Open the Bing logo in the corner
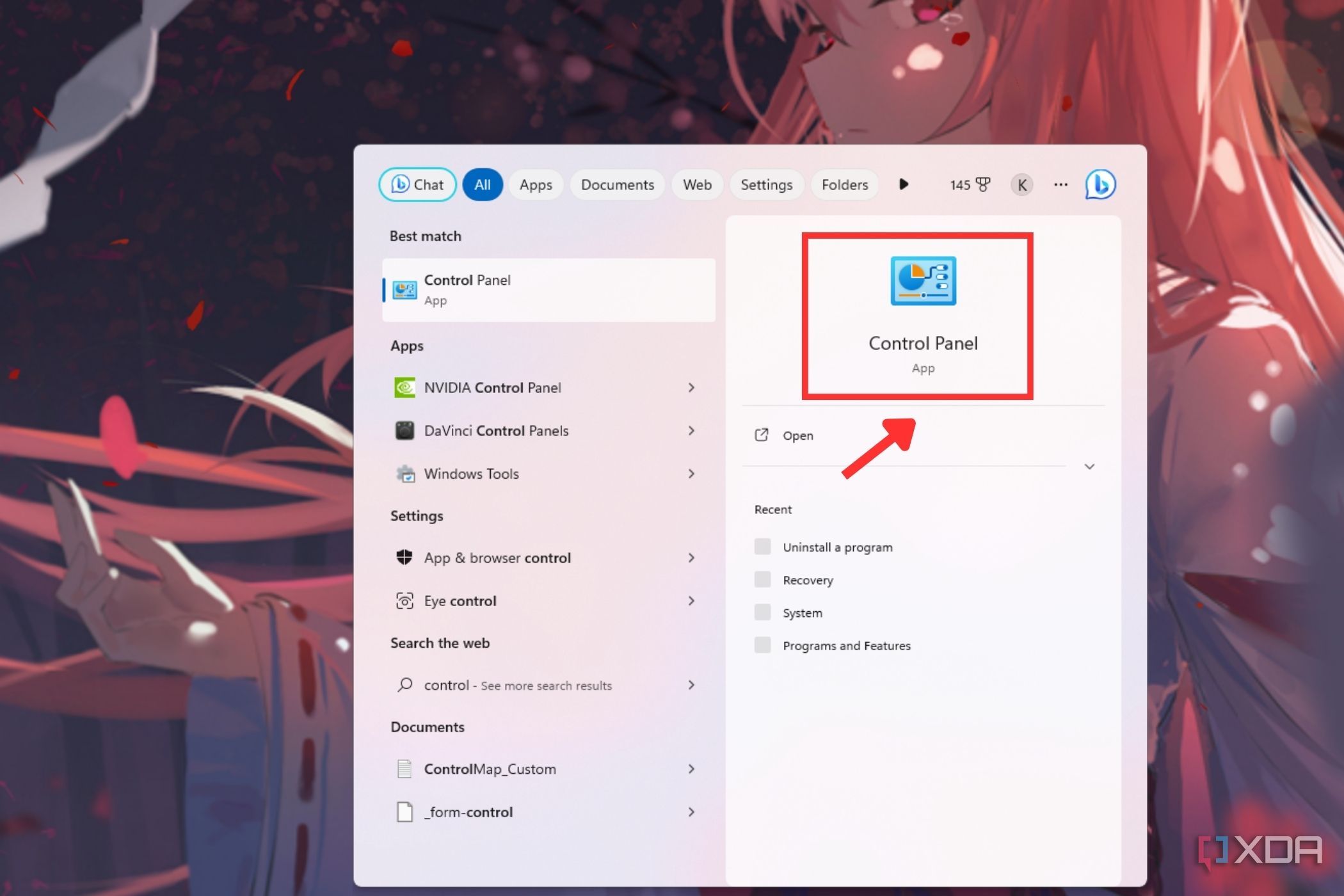1344x896 pixels. 1100,184
